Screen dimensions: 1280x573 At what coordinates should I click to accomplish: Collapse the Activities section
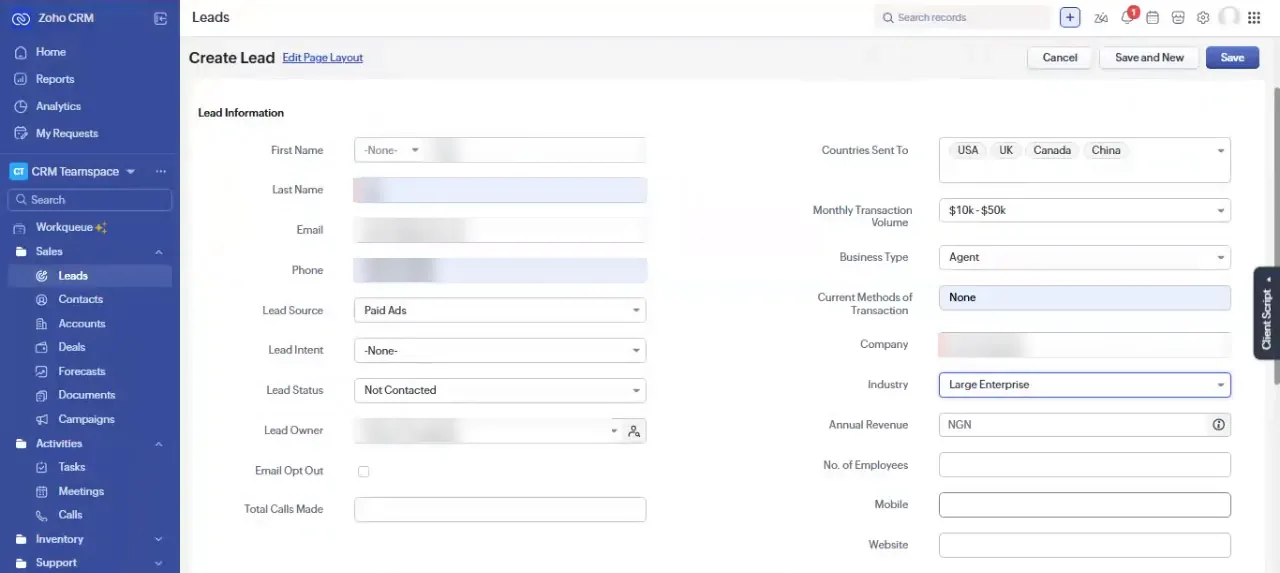click(159, 444)
